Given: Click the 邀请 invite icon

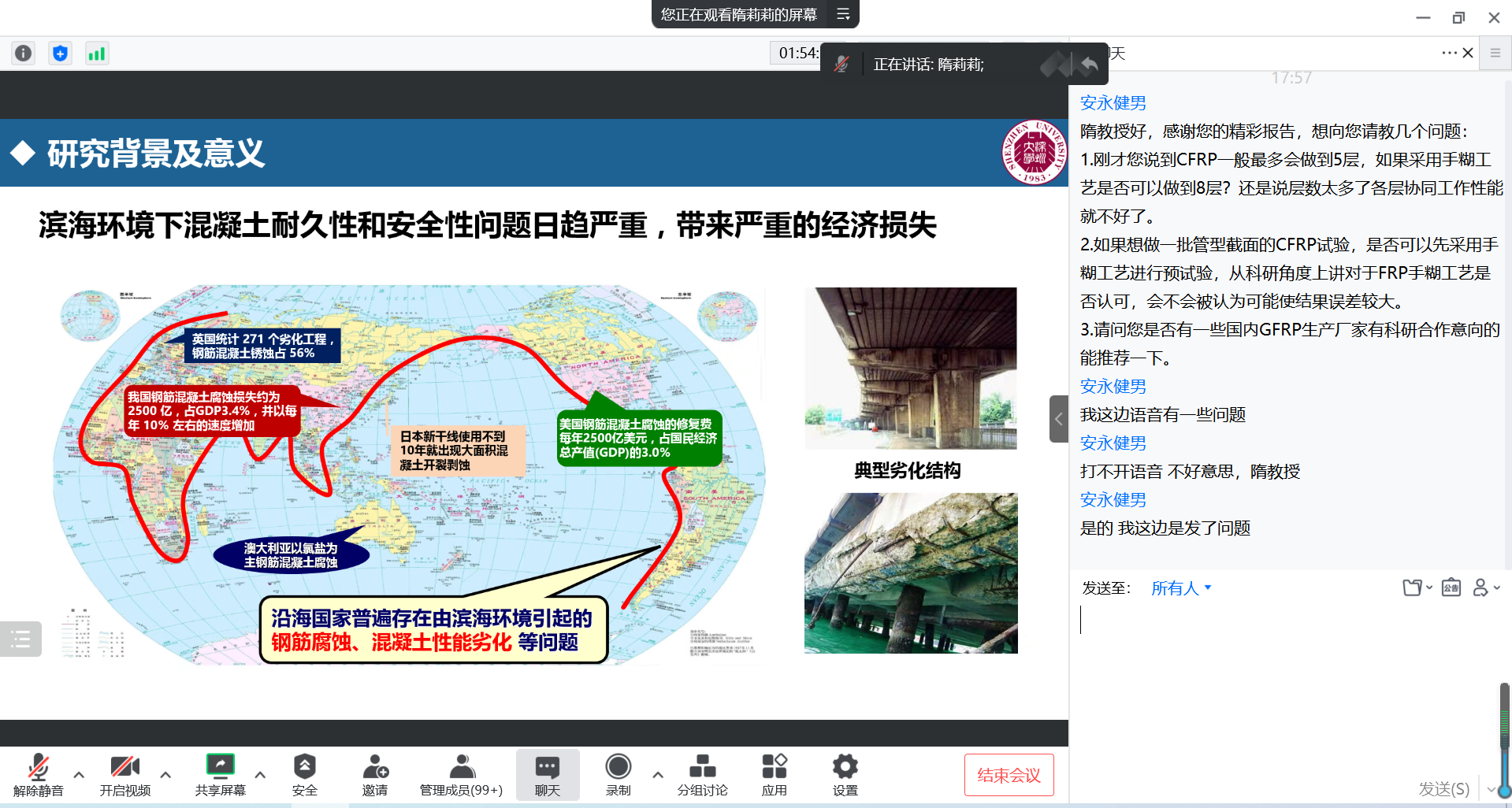Looking at the screenshot, I should pyautogui.click(x=375, y=774).
